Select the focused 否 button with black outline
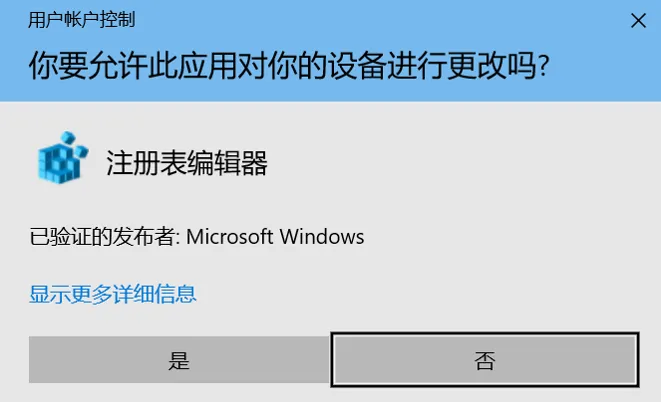The image size is (661, 402). [x=485, y=359]
